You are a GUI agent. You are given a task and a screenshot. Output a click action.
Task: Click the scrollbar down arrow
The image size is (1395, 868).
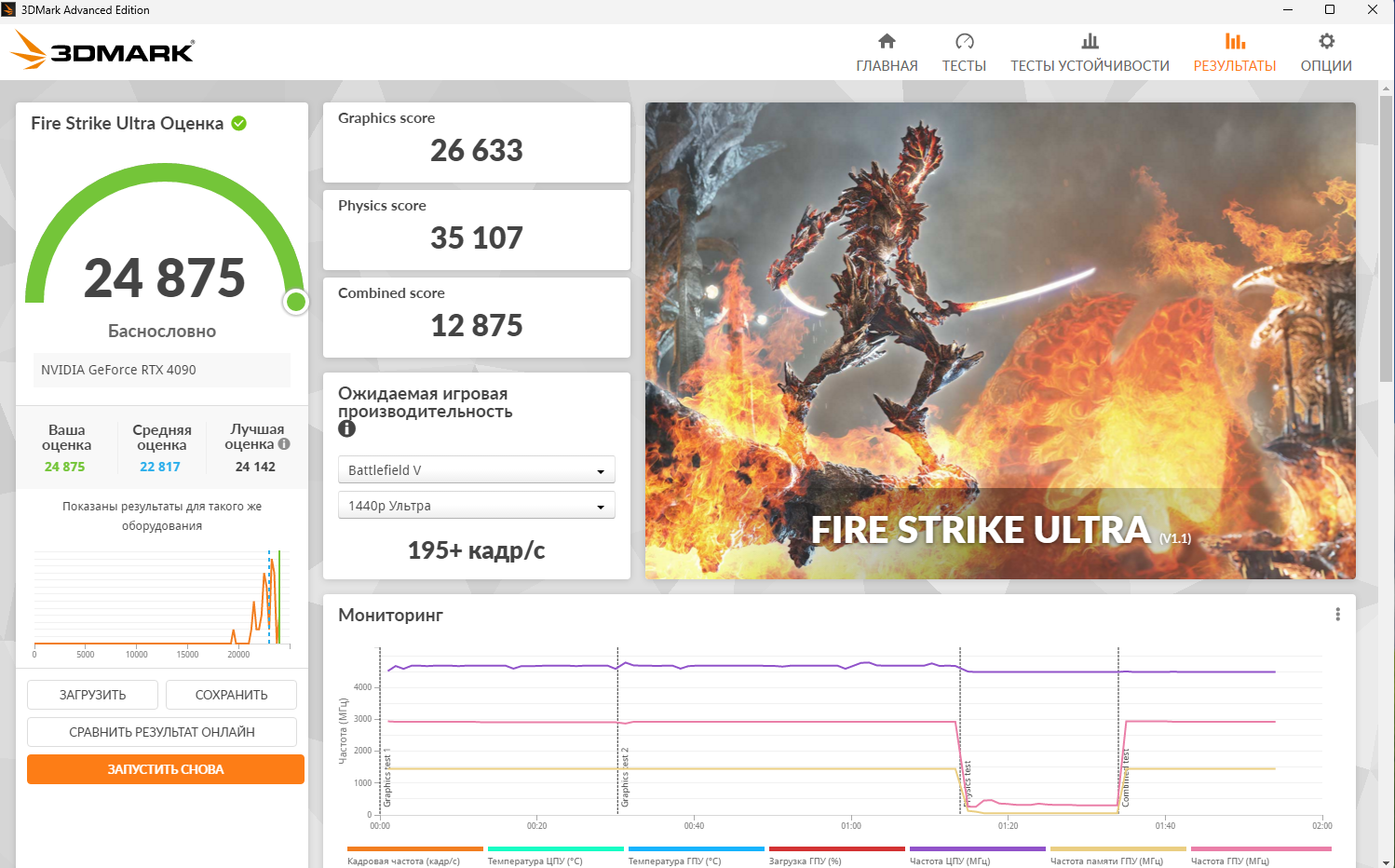(x=1386, y=861)
